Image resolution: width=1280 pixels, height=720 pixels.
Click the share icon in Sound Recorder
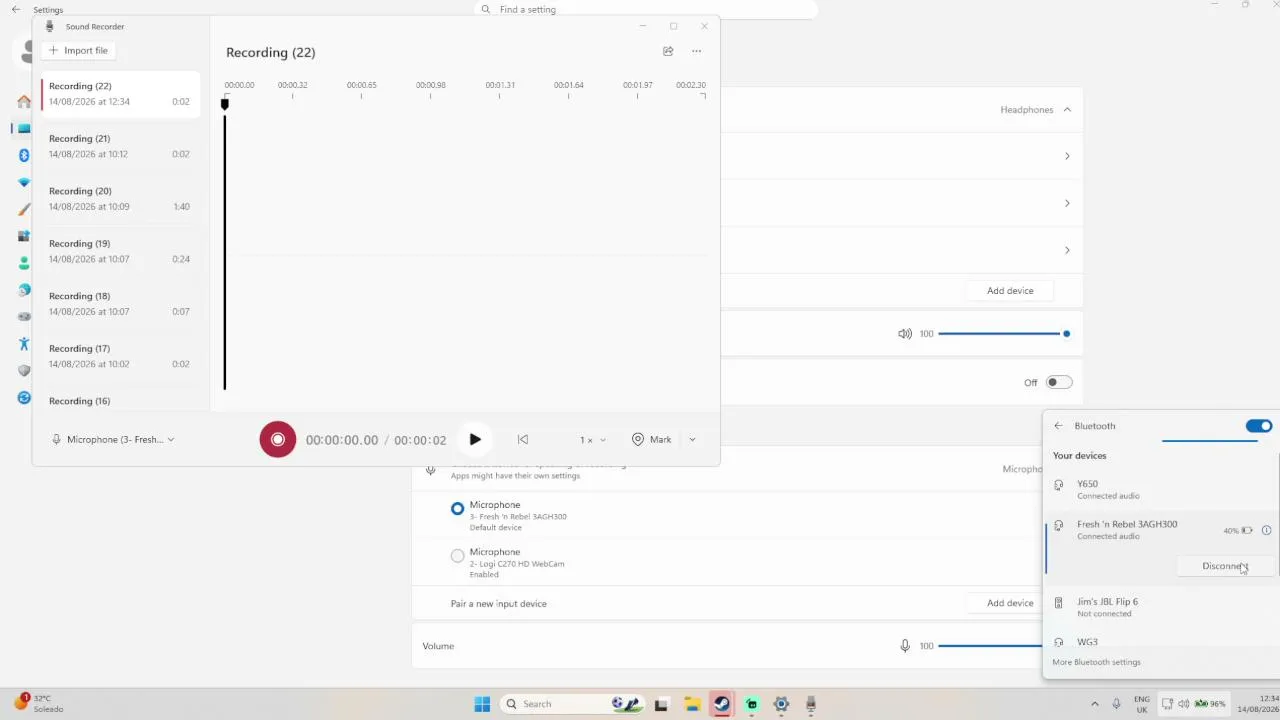point(668,51)
